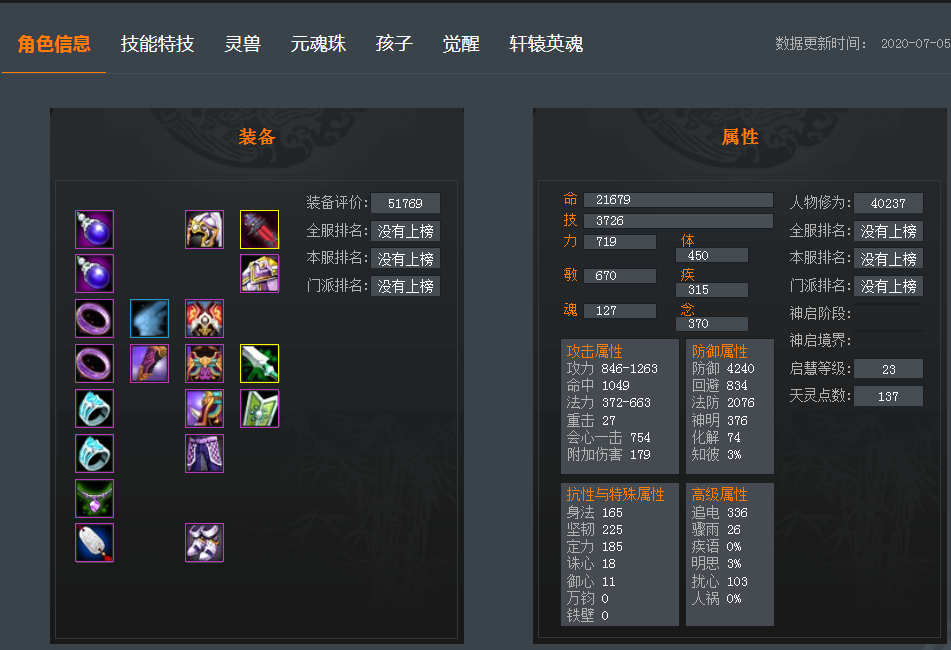
Task: Select the green shield equipment icon
Action: [x=260, y=408]
